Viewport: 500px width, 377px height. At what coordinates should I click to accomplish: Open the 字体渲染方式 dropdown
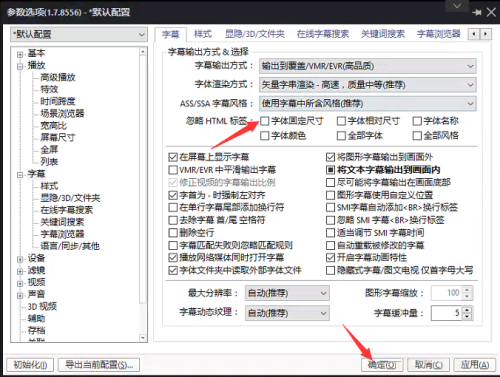(x=368, y=85)
